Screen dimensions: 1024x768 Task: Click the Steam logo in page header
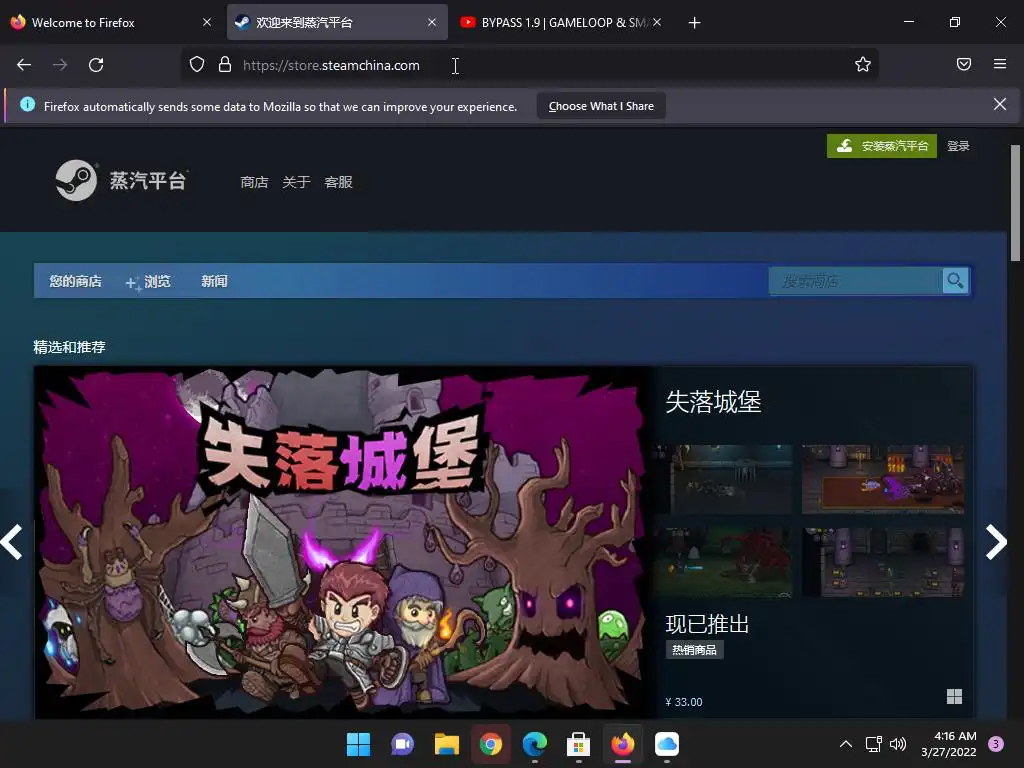76,180
